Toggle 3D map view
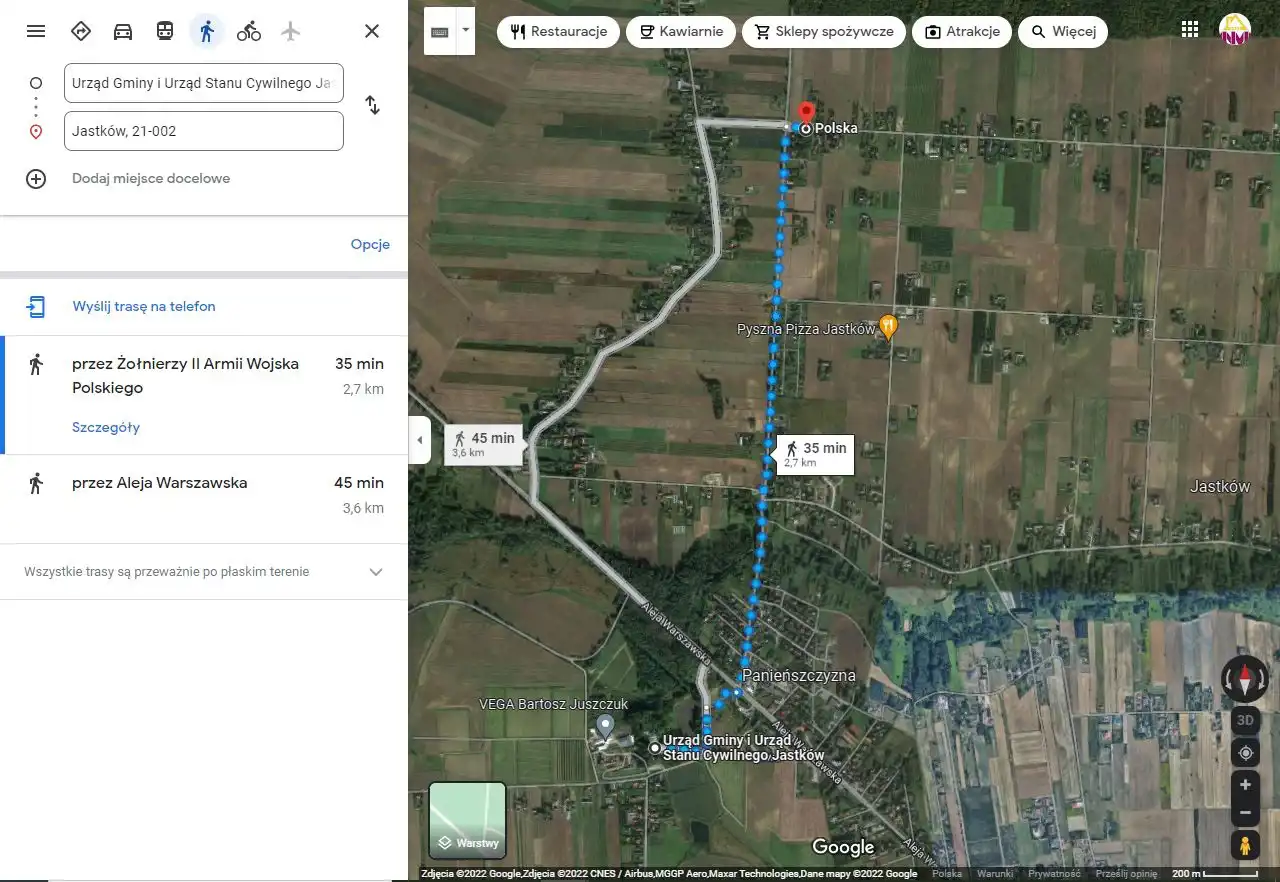The image size is (1280, 882). coord(1245,720)
